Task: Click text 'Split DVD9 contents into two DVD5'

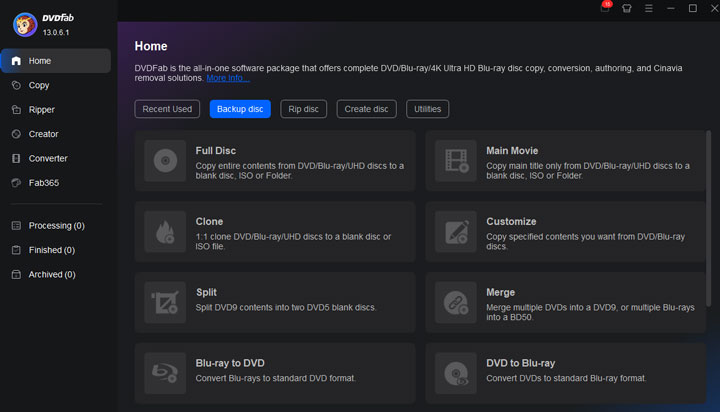Action: coord(265,307)
